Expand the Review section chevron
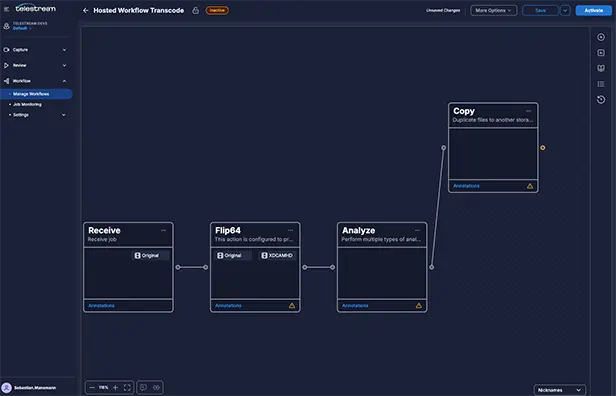The image size is (616, 396). click(64, 65)
